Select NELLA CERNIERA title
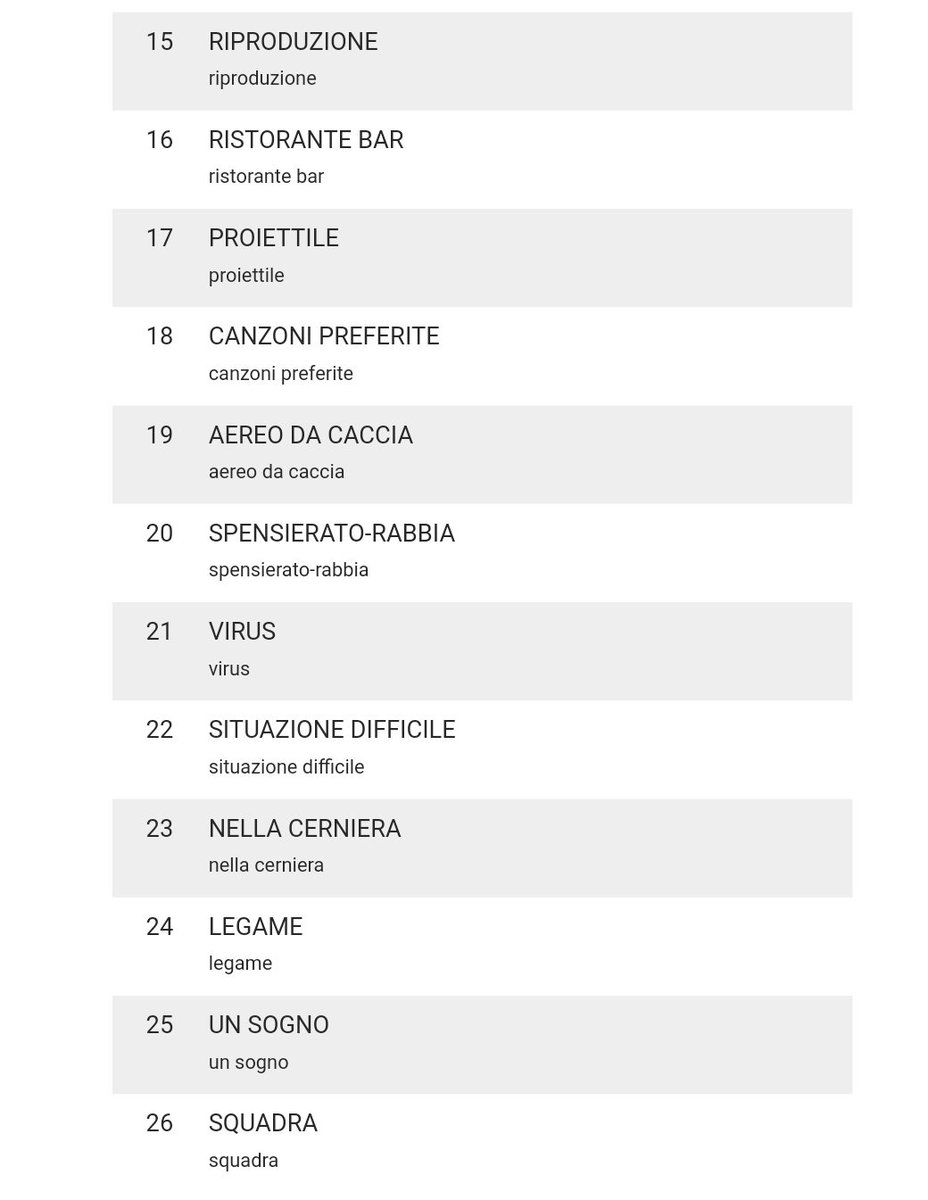The image size is (928, 1200). [x=305, y=828]
